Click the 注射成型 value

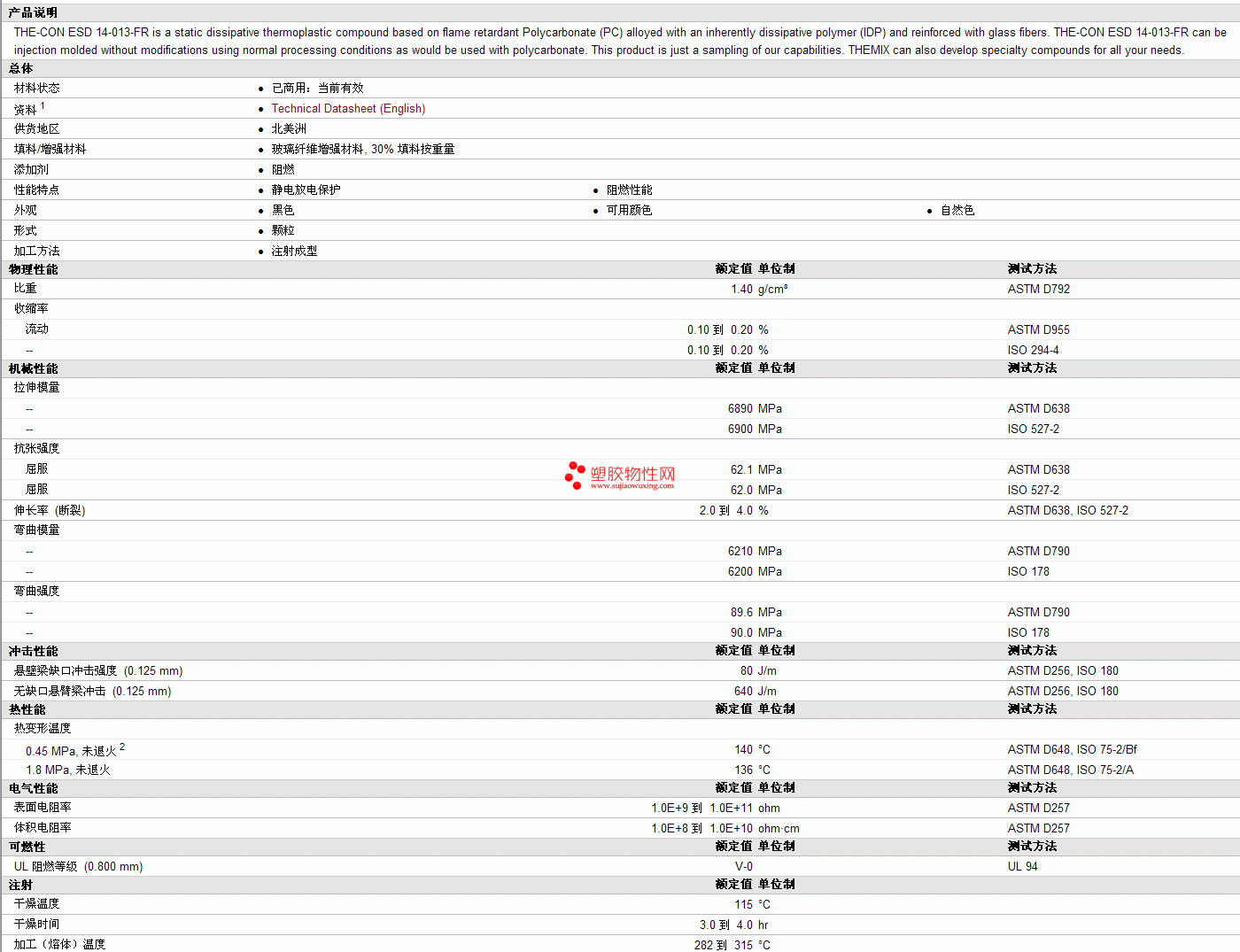(294, 251)
